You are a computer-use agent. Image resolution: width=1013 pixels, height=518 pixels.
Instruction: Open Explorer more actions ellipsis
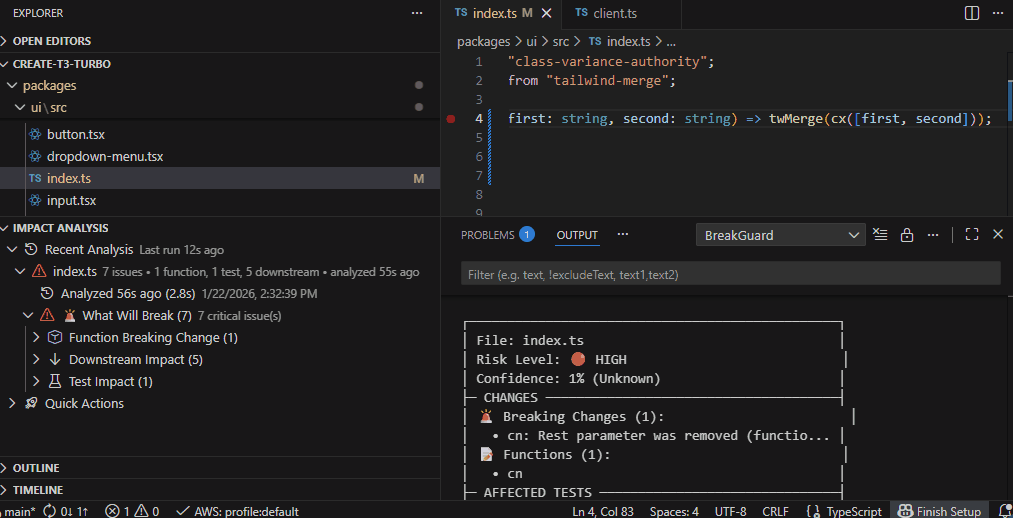pos(417,13)
